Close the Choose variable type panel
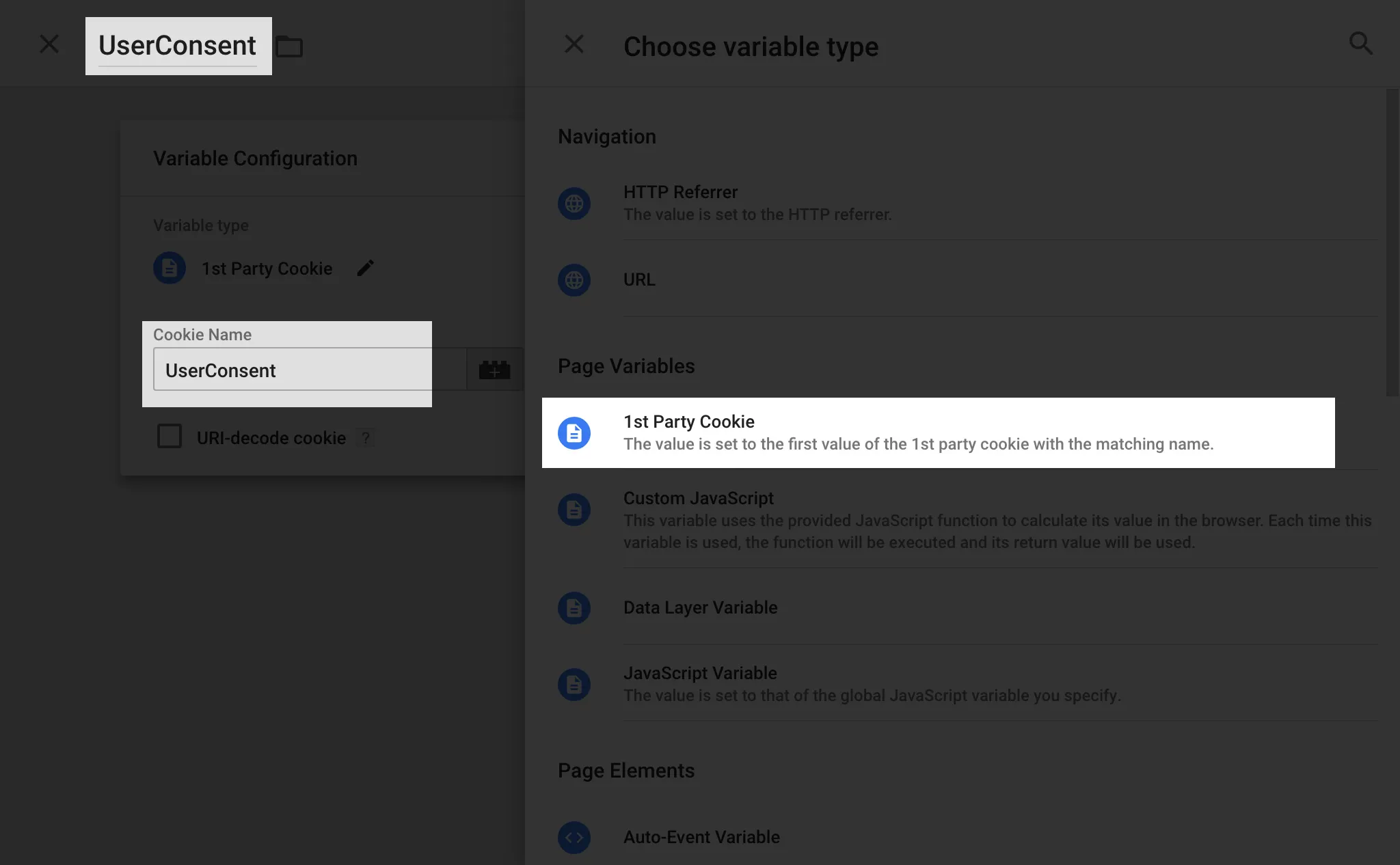Image resolution: width=1400 pixels, height=865 pixels. (575, 43)
